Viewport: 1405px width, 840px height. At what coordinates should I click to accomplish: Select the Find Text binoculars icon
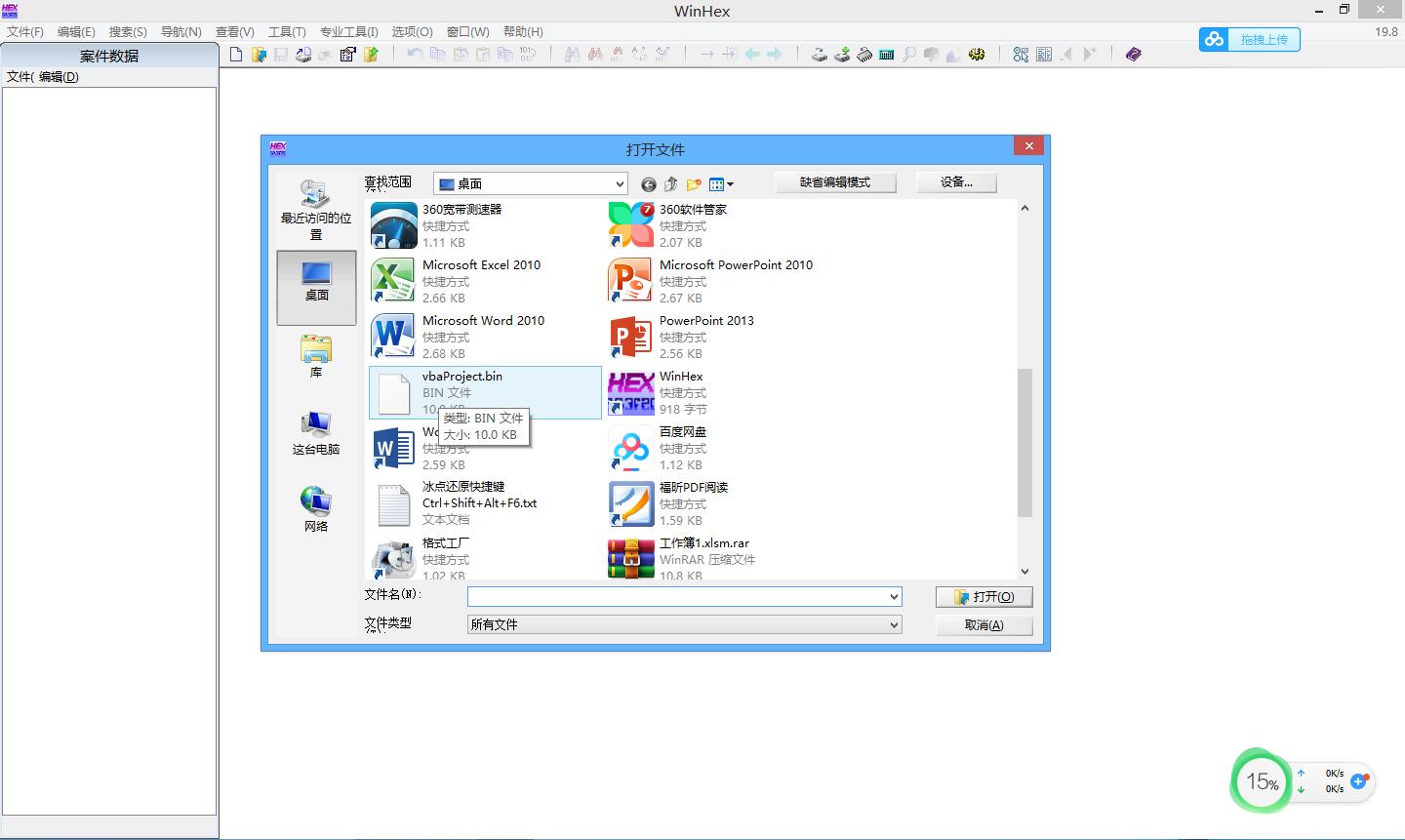pyautogui.click(x=570, y=55)
